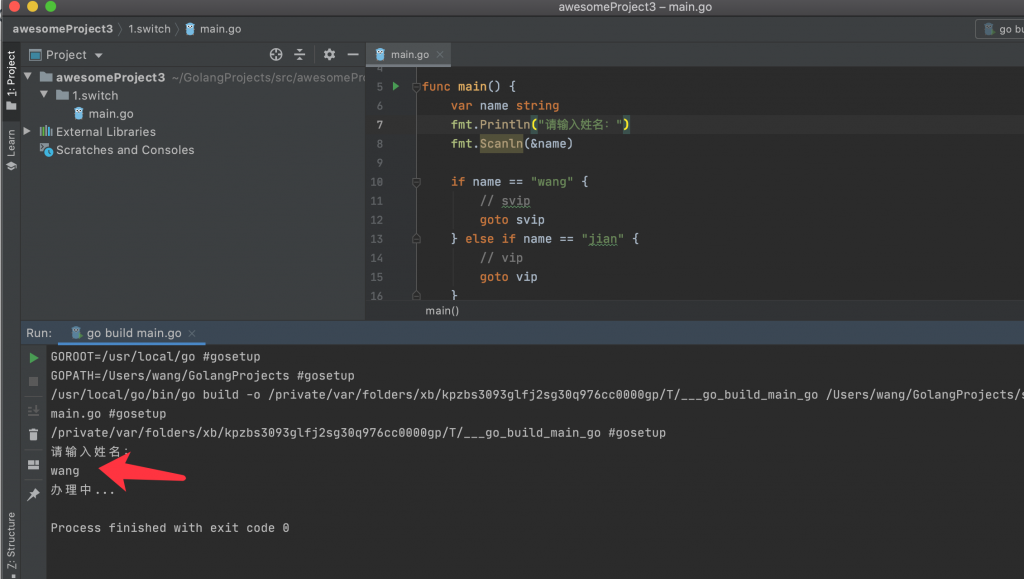Screen dimensions: 1024x579
Task: Collapse the awesomeProject3 tree node
Action: click(x=28, y=77)
